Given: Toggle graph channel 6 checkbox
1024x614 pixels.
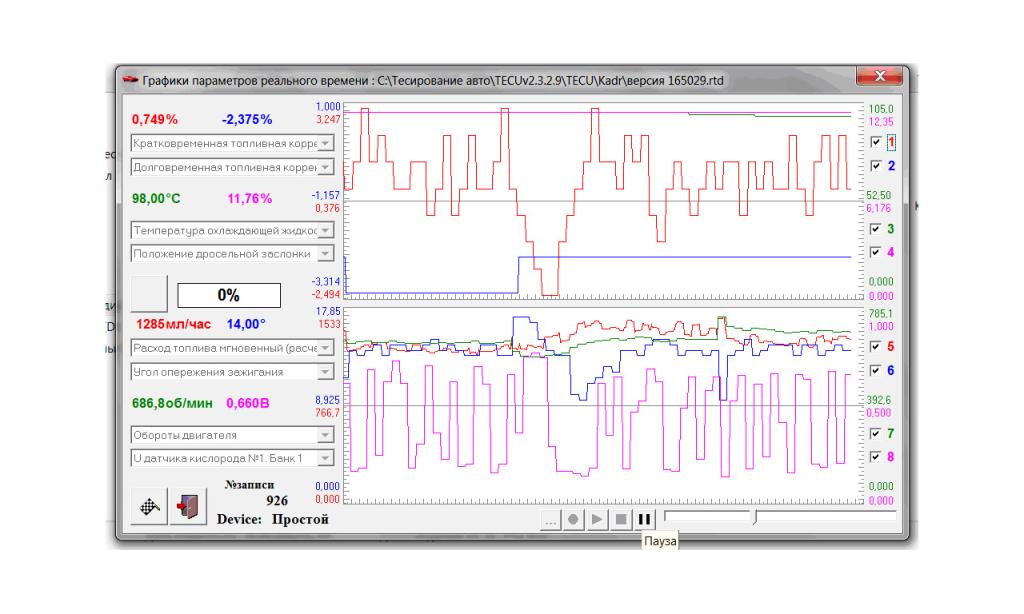Looking at the screenshot, I should pos(876,370).
